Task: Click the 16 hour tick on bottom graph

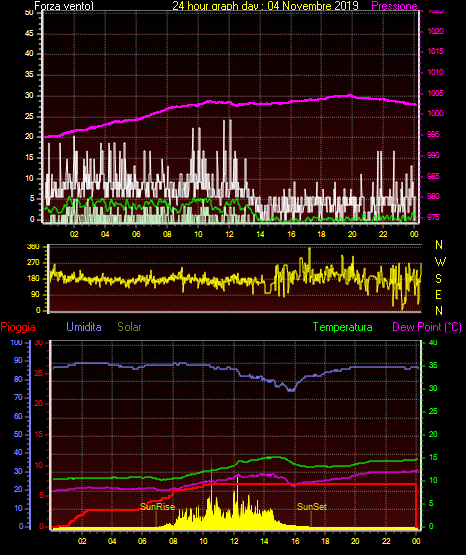Action: 295,541
